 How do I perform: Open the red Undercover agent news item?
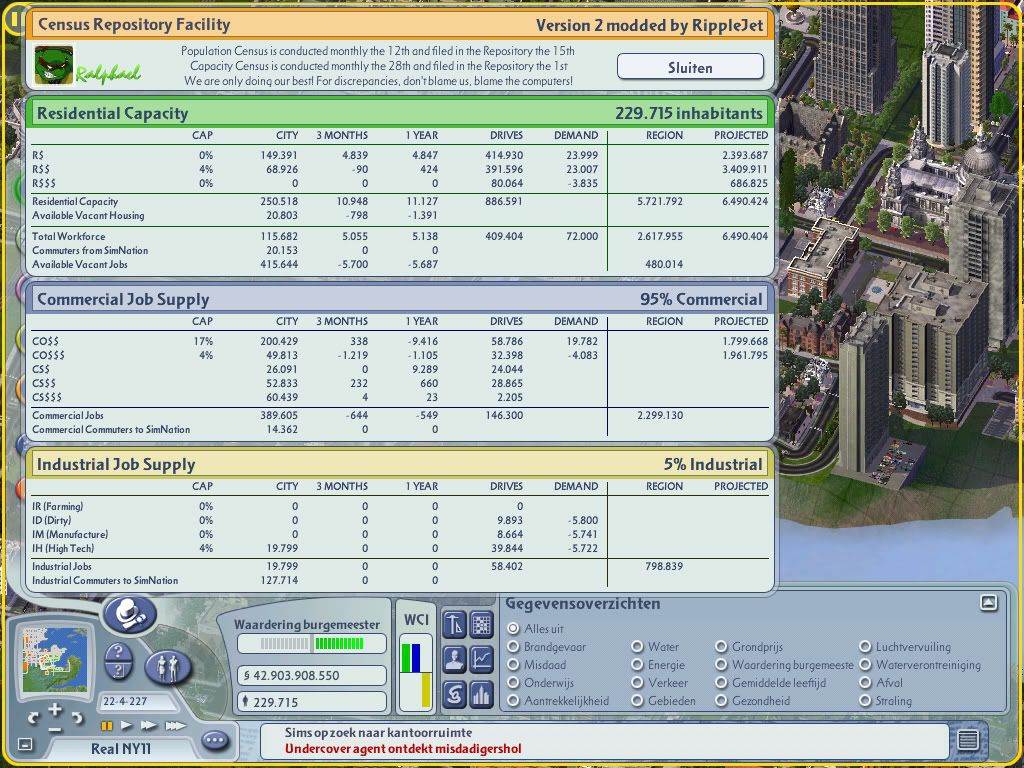click(403, 748)
